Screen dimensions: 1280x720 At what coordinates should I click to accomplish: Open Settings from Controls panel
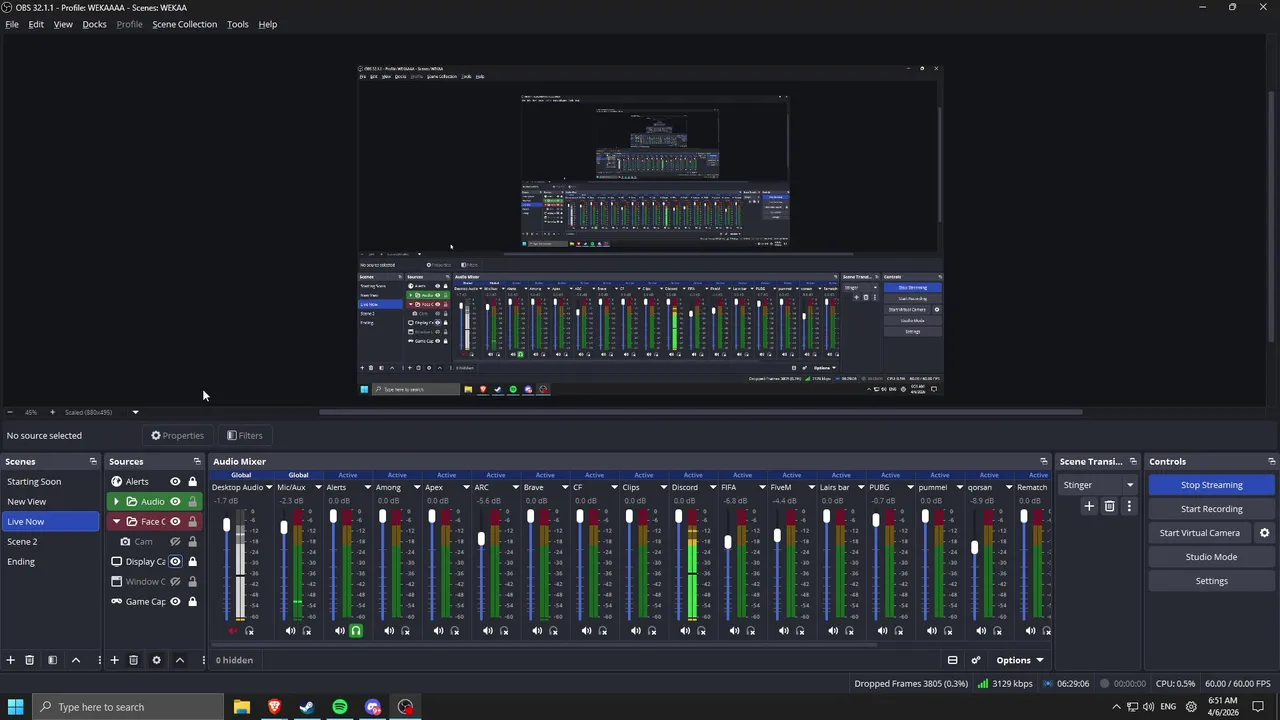point(1211,581)
